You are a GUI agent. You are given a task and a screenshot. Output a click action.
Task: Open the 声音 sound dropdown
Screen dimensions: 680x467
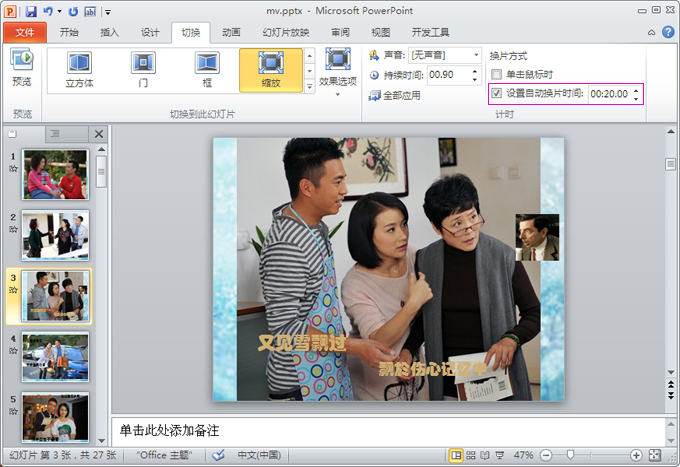click(476, 55)
